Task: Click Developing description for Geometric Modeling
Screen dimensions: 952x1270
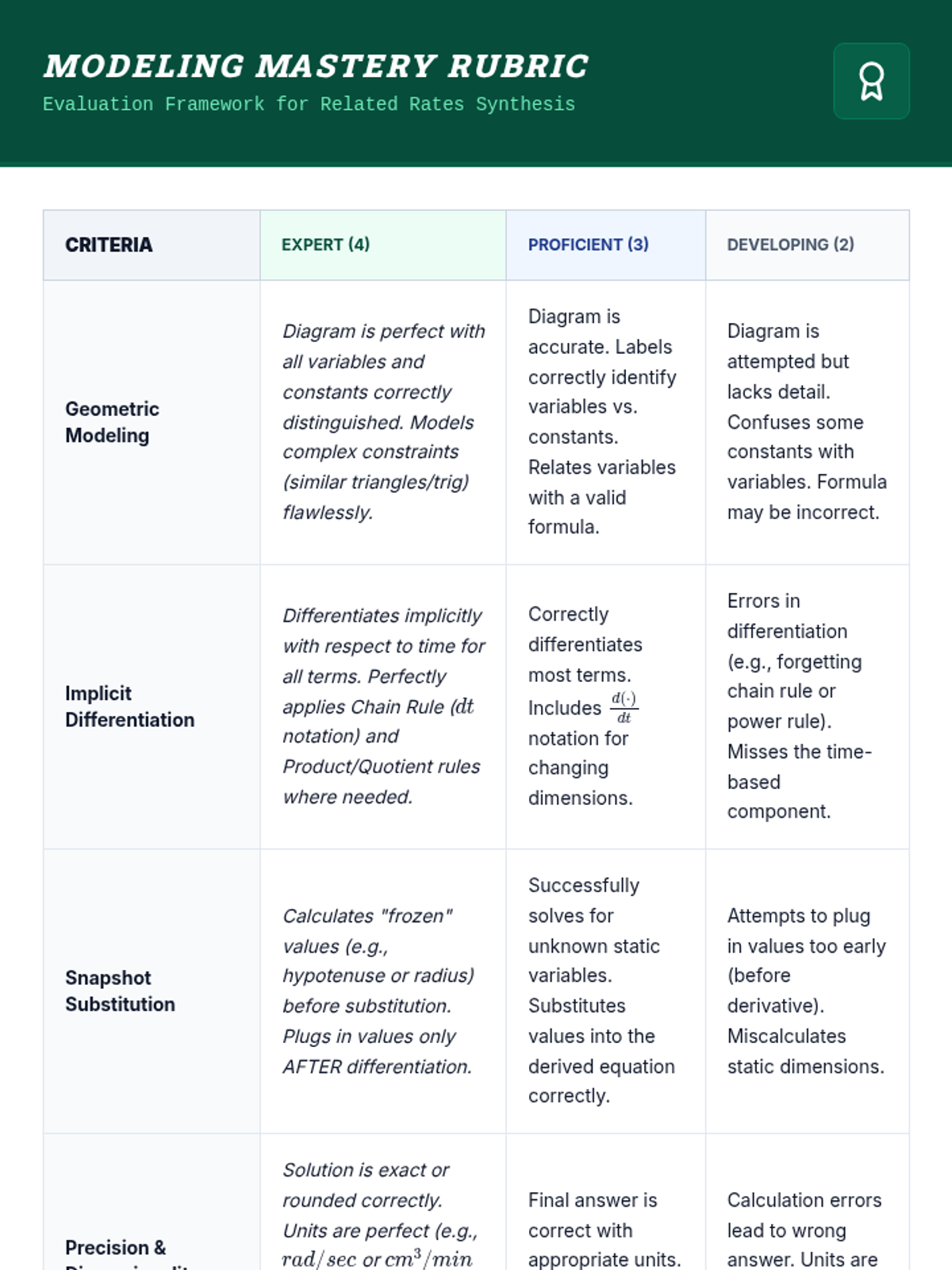Action: pyautogui.click(x=806, y=421)
